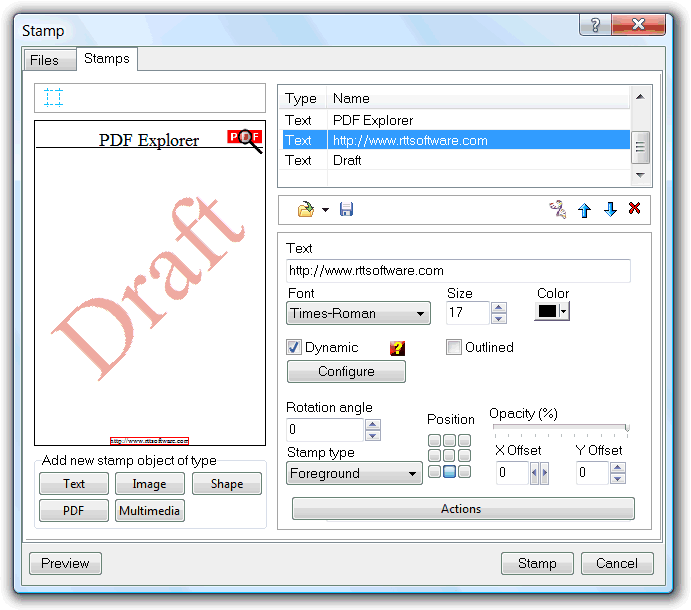
Task: Open the Foreground stamp type dropdown
Action: coord(354,473)
